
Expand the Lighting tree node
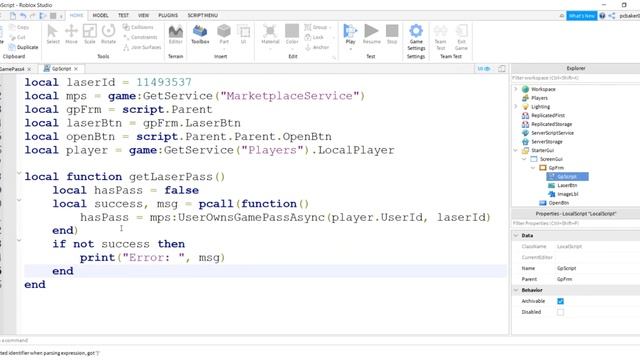(516, 107)
